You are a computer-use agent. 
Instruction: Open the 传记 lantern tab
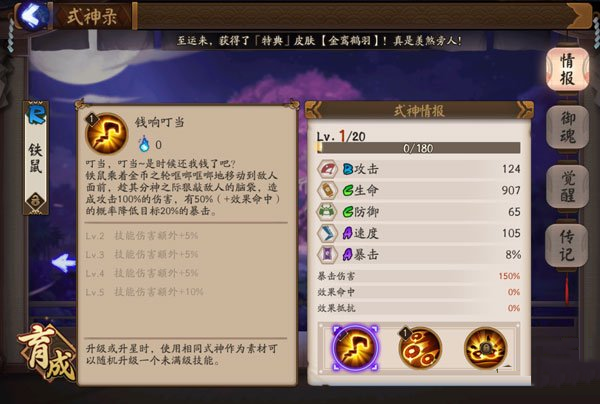567,245
